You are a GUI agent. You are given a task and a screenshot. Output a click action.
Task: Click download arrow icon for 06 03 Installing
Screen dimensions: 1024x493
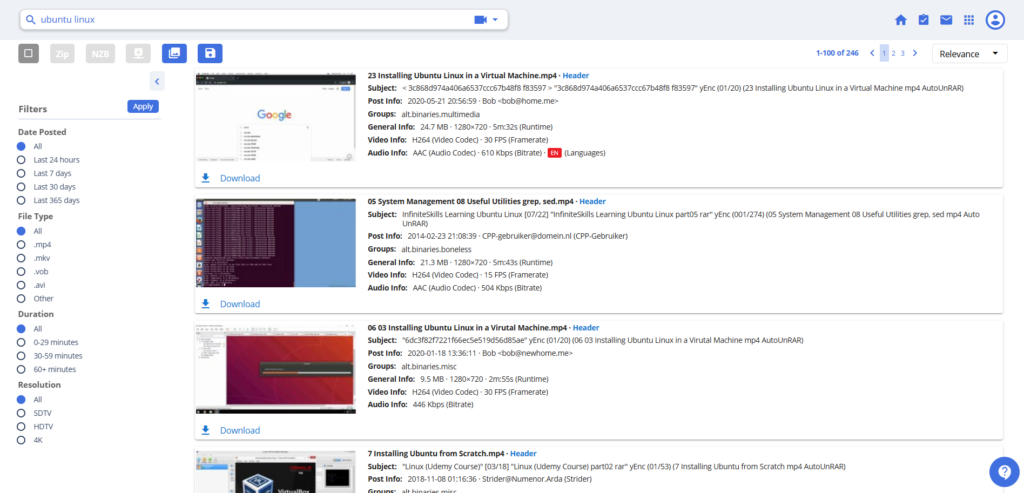pos(206,430)
